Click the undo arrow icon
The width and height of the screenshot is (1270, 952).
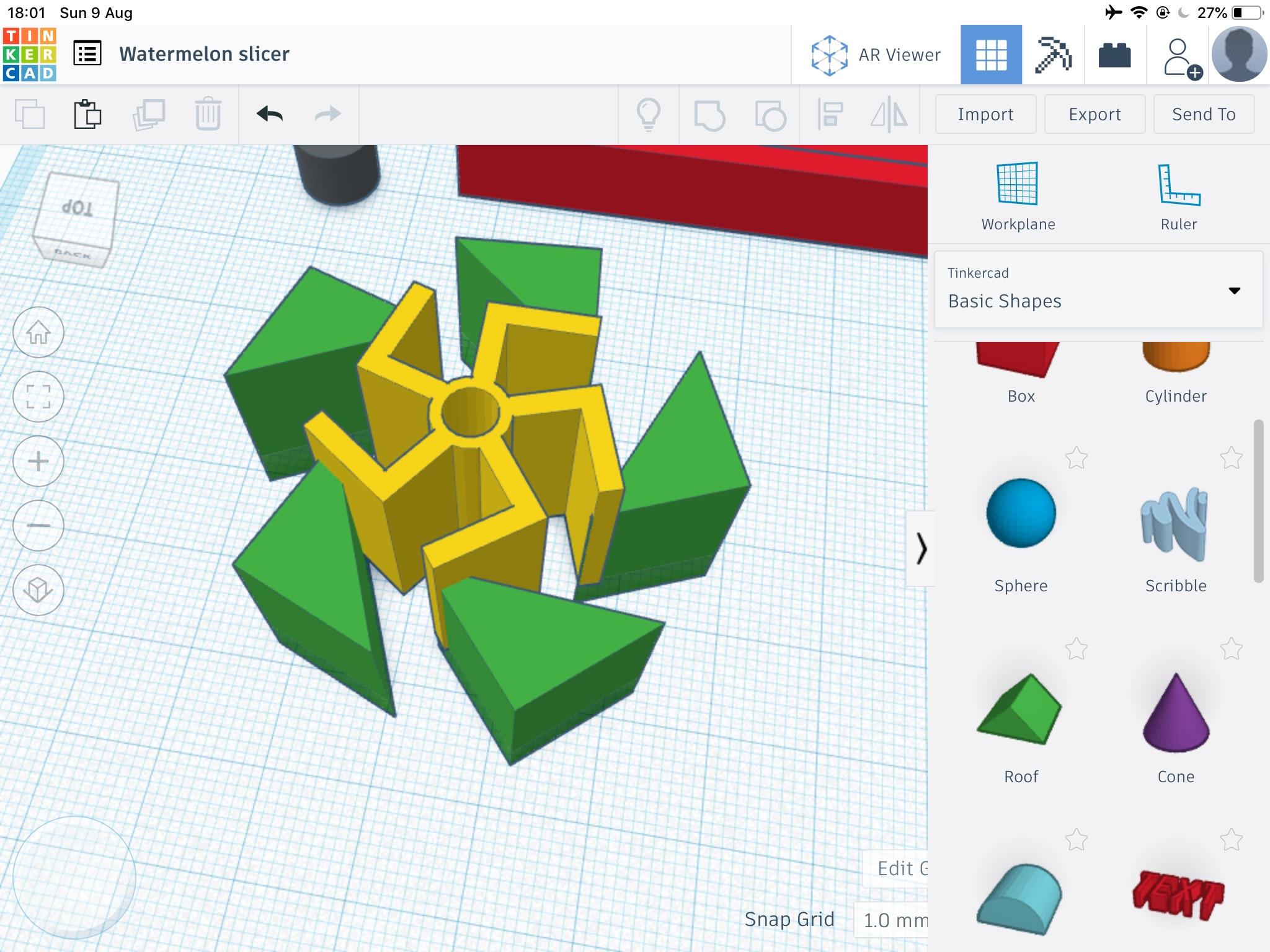click(x=270, y=114)
